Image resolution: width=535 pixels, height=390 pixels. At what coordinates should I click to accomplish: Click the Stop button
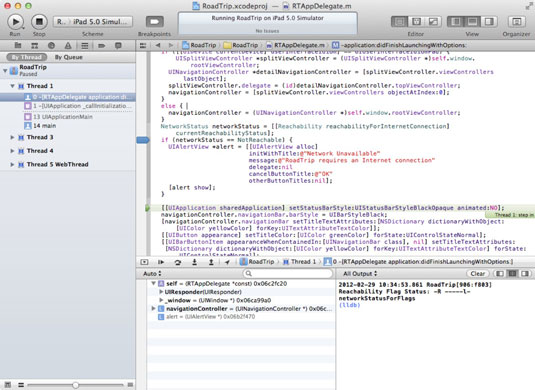[x=39, y=22]
